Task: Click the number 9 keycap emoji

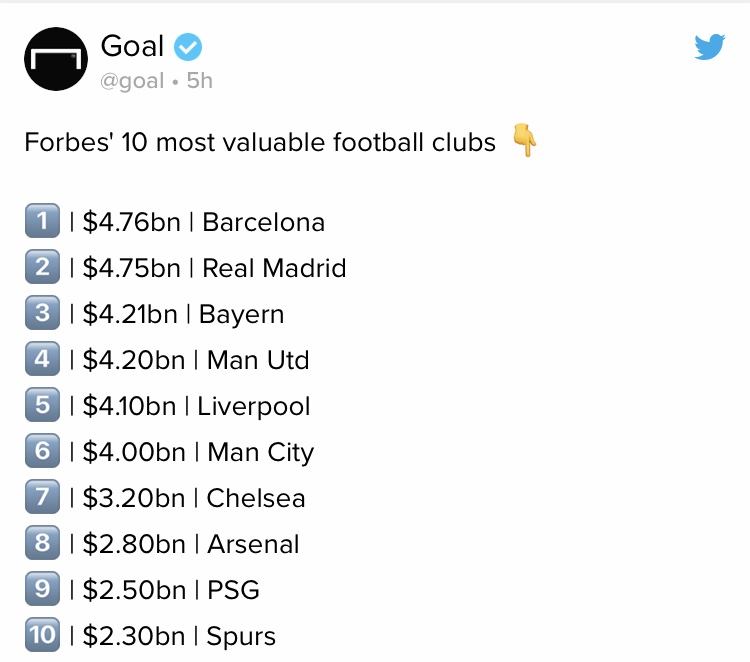Action: [x=42, y=590]
